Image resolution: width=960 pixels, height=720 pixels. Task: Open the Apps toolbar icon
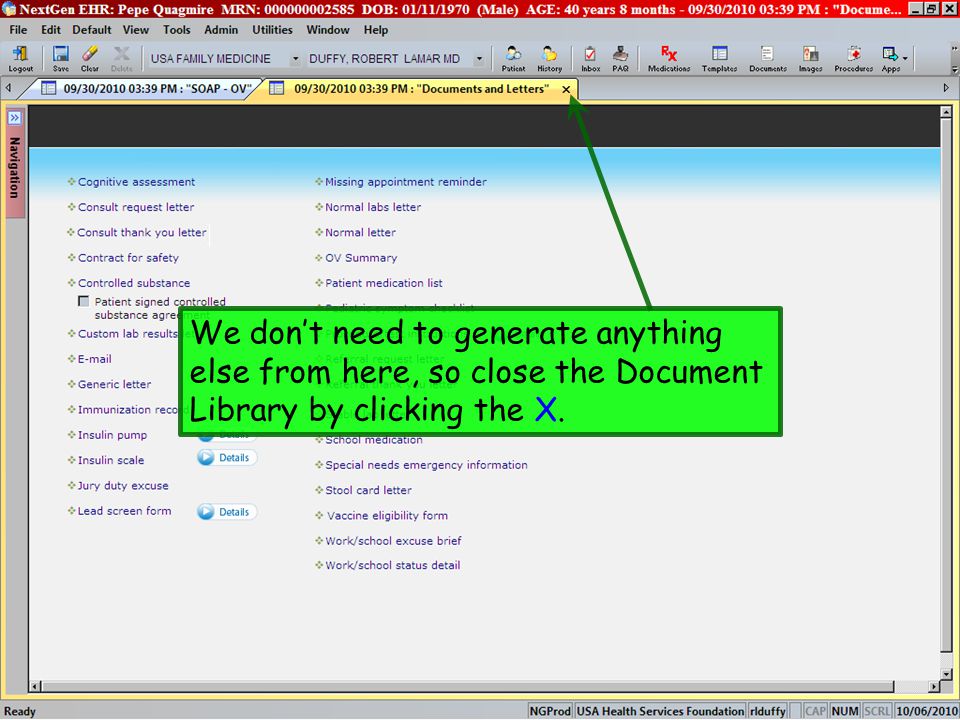[x=890, y=59]
